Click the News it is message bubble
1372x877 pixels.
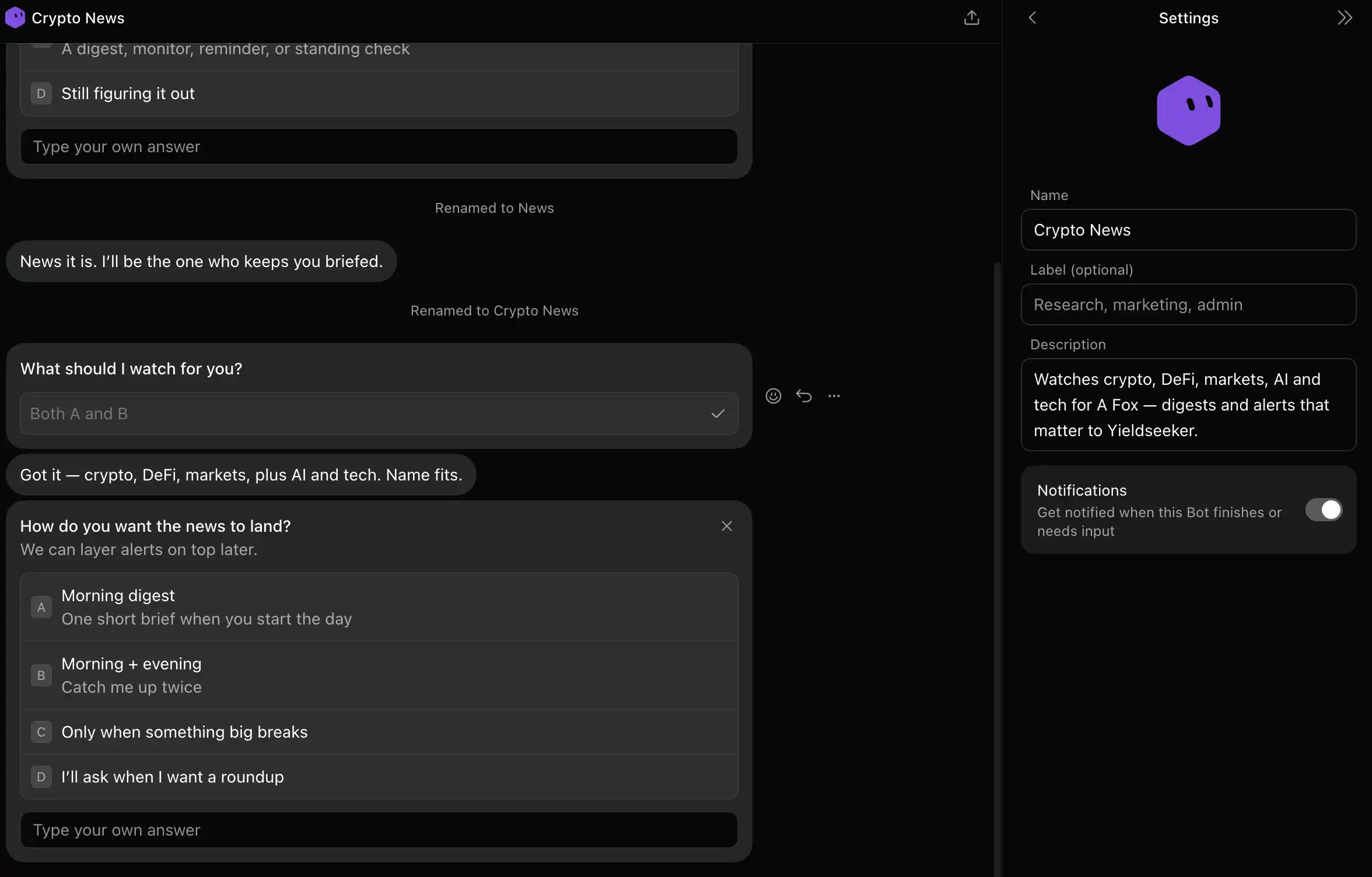pos(201,261)
